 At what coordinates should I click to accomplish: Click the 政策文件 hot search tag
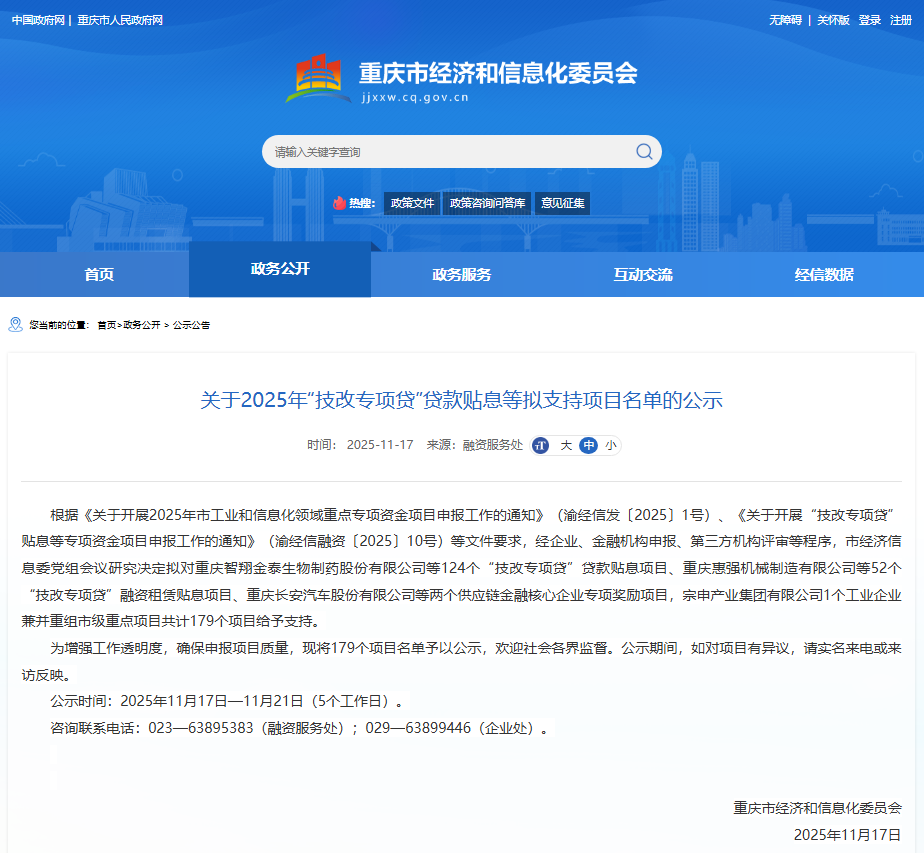[x=412, y=203]
